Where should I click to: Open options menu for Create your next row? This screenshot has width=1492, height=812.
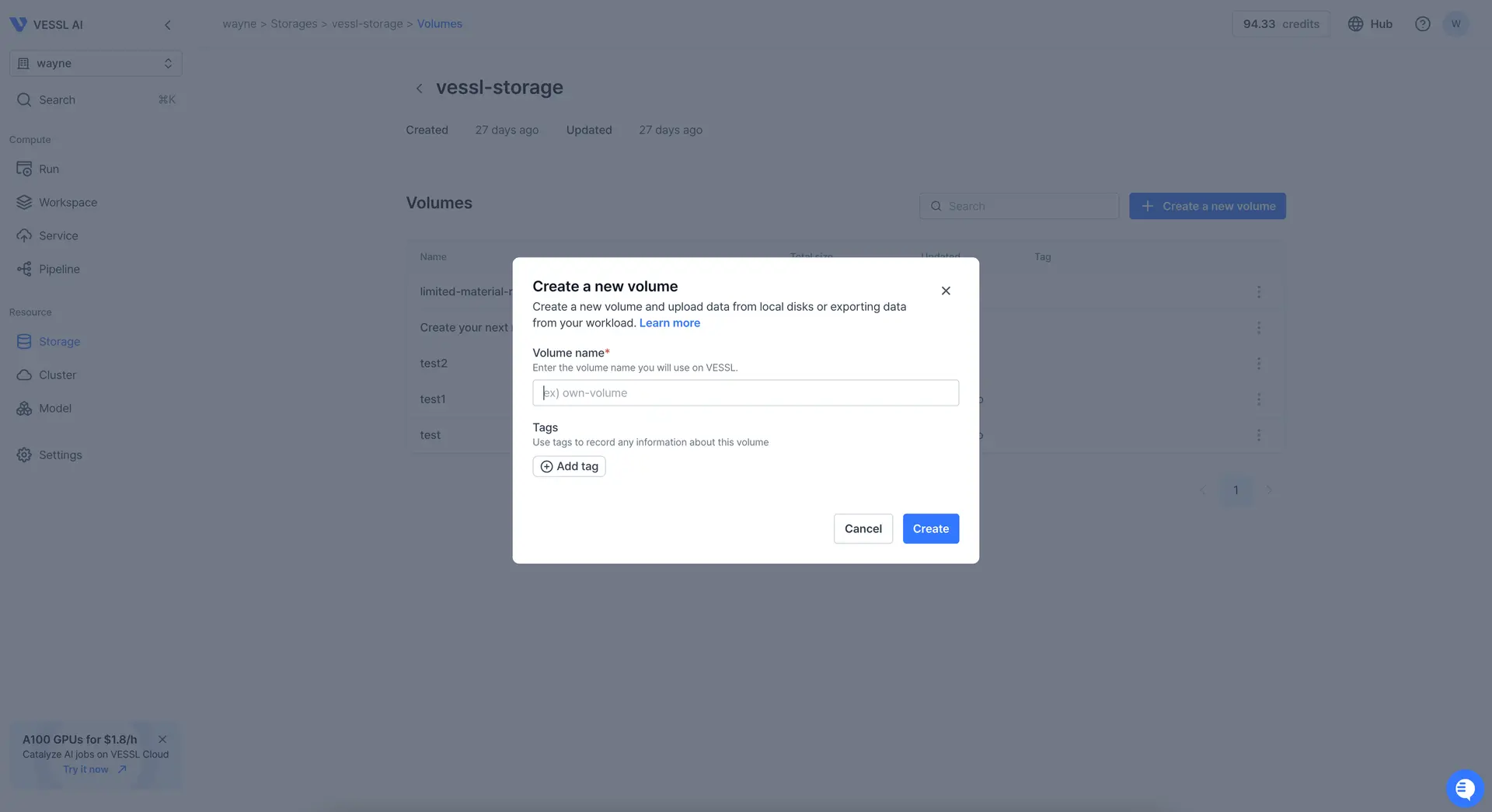tap(1259, 328)
